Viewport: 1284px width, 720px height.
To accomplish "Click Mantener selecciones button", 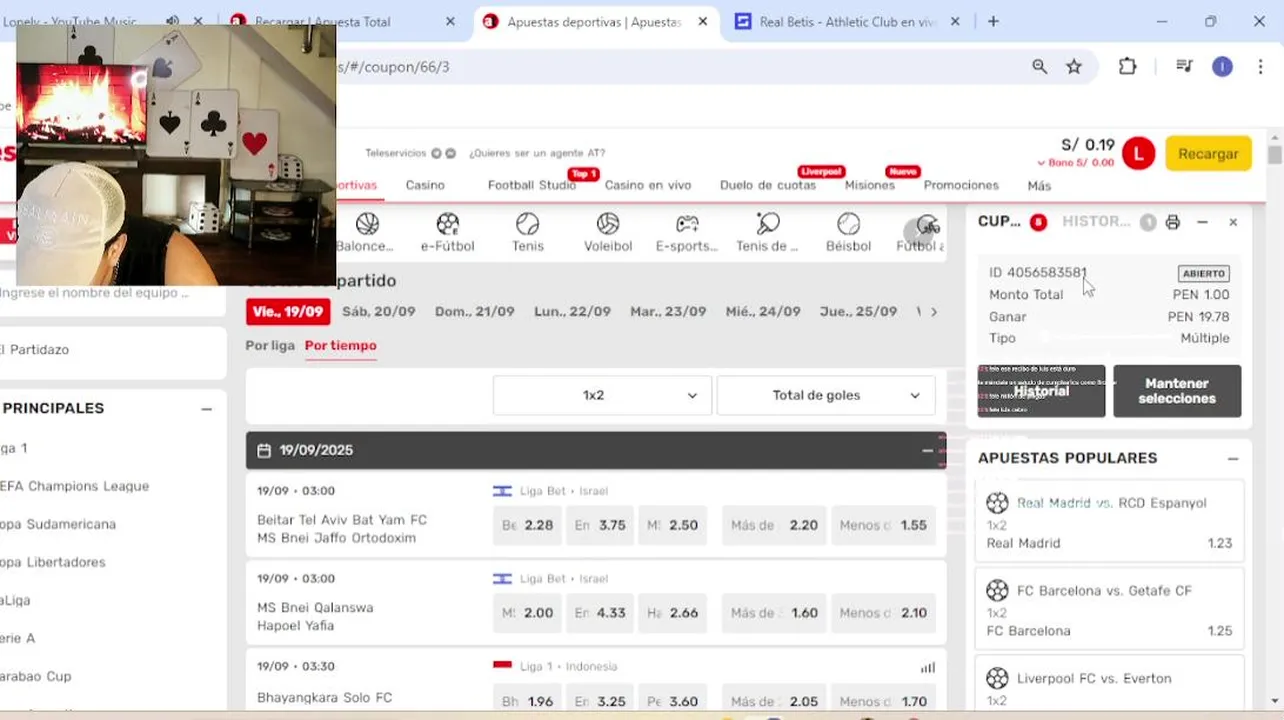I will point(1177,391).
